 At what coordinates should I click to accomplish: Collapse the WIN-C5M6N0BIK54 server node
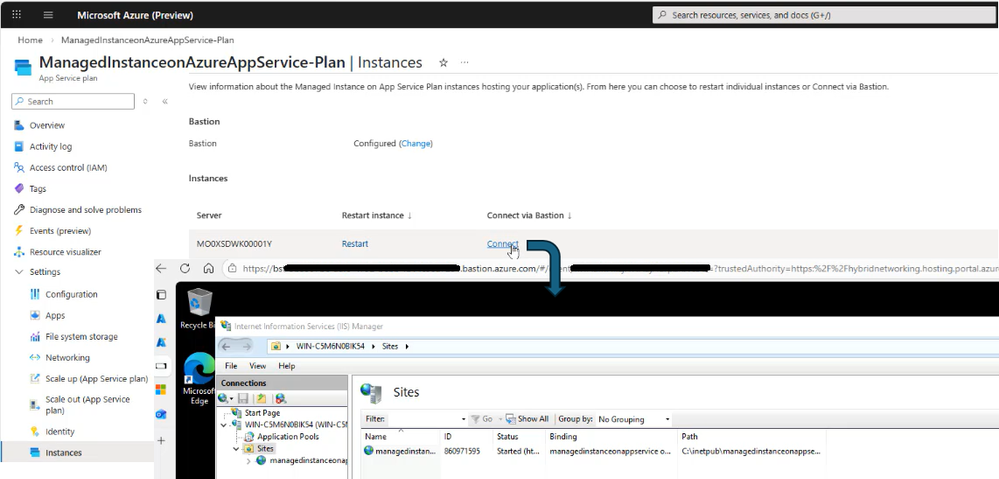click(224, 424)
